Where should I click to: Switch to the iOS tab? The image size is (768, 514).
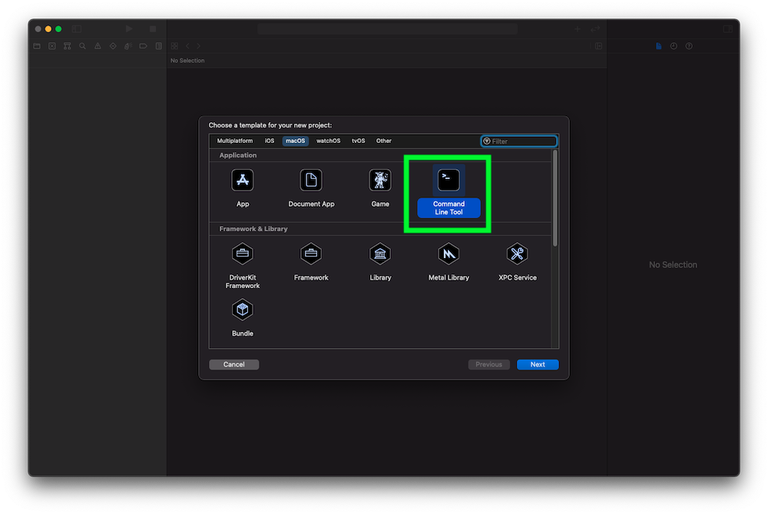tap(269, 141)
